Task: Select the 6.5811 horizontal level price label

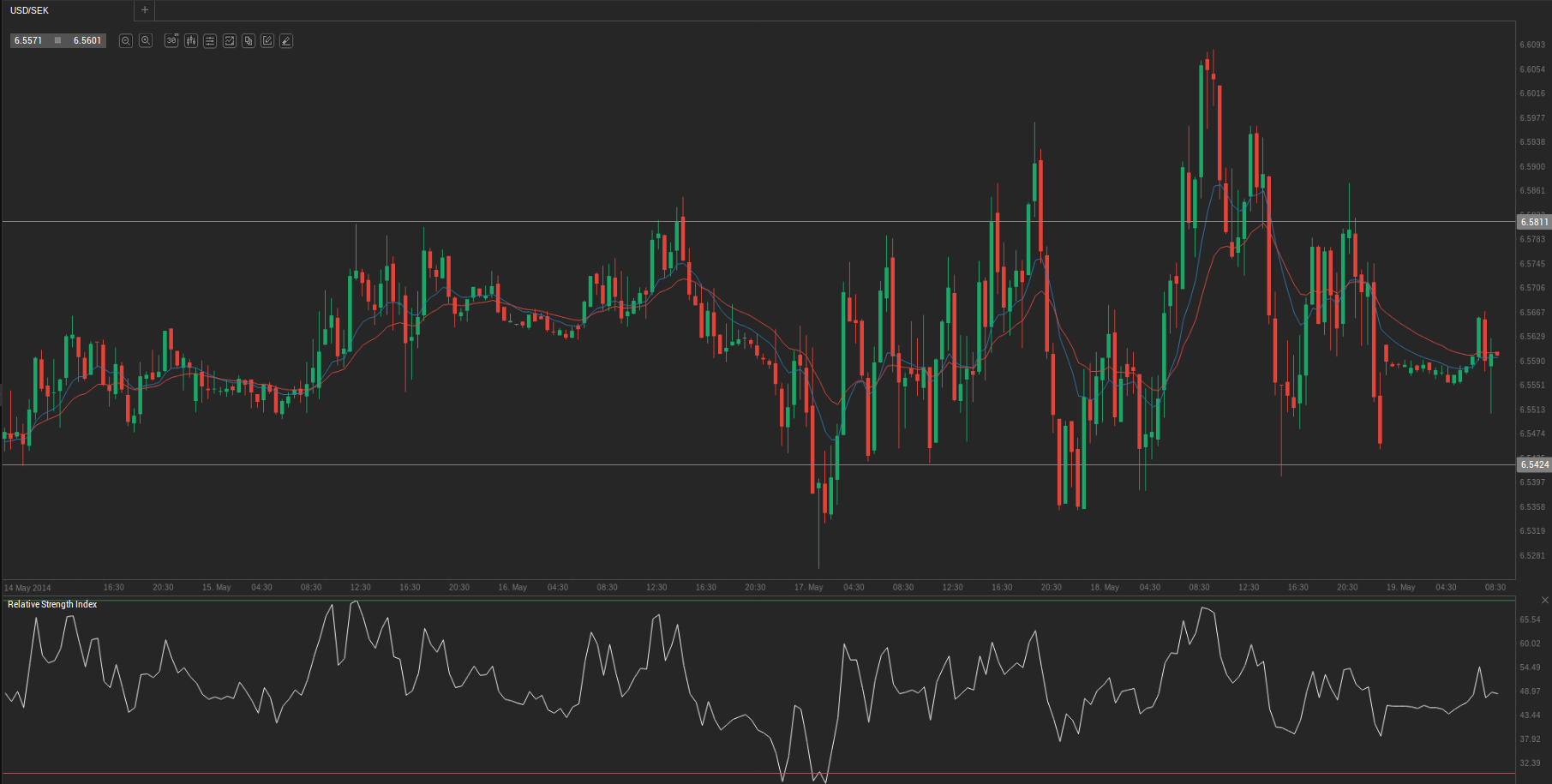Action: pos(1534,222)
